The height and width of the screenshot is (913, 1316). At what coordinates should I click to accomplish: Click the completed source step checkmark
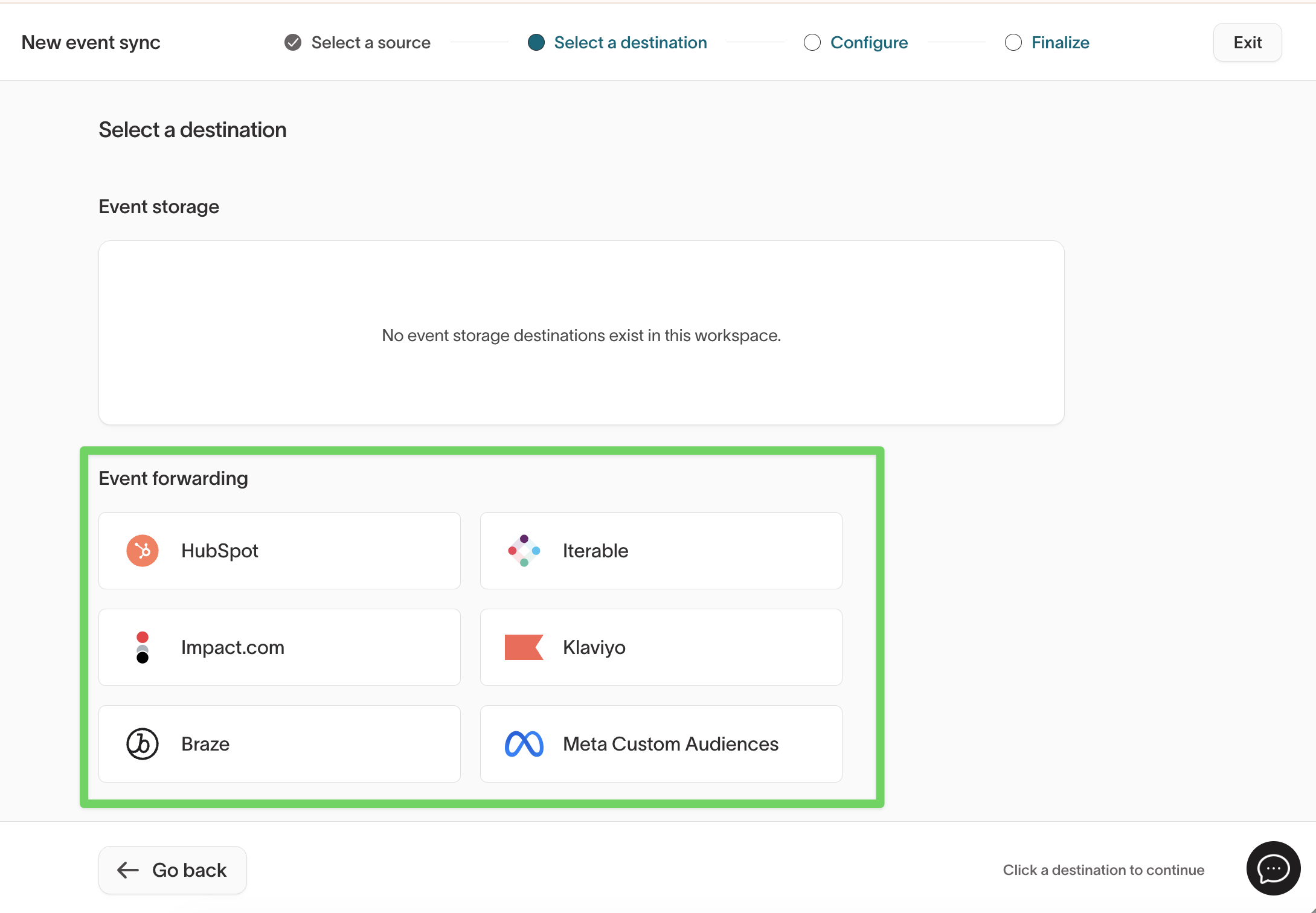[293, 42]
